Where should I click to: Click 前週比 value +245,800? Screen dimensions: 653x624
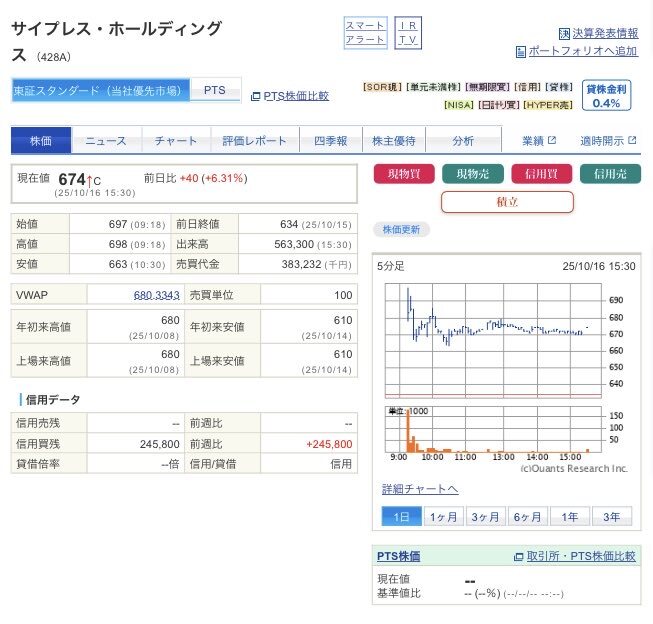click(x=329, y=444)
